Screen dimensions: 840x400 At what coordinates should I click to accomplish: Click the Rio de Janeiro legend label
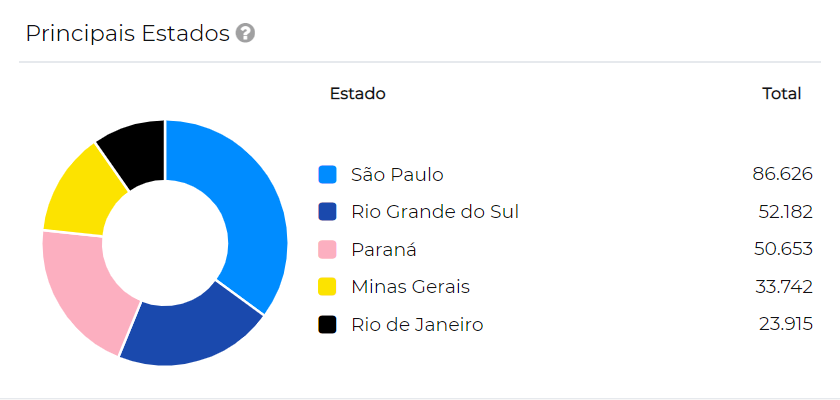click(x=417, y=325)
